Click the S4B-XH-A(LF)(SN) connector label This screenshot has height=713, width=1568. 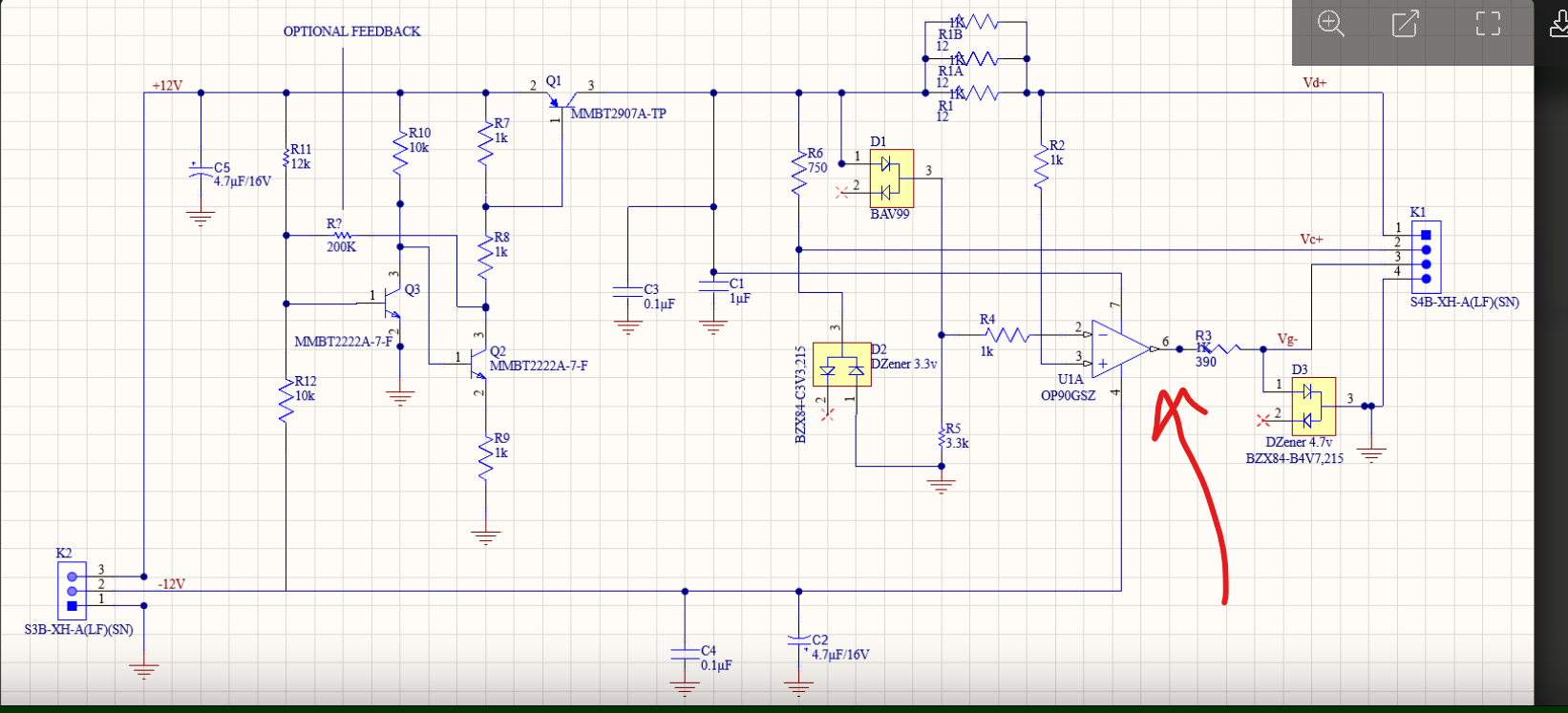click(x=1465, y=303)
